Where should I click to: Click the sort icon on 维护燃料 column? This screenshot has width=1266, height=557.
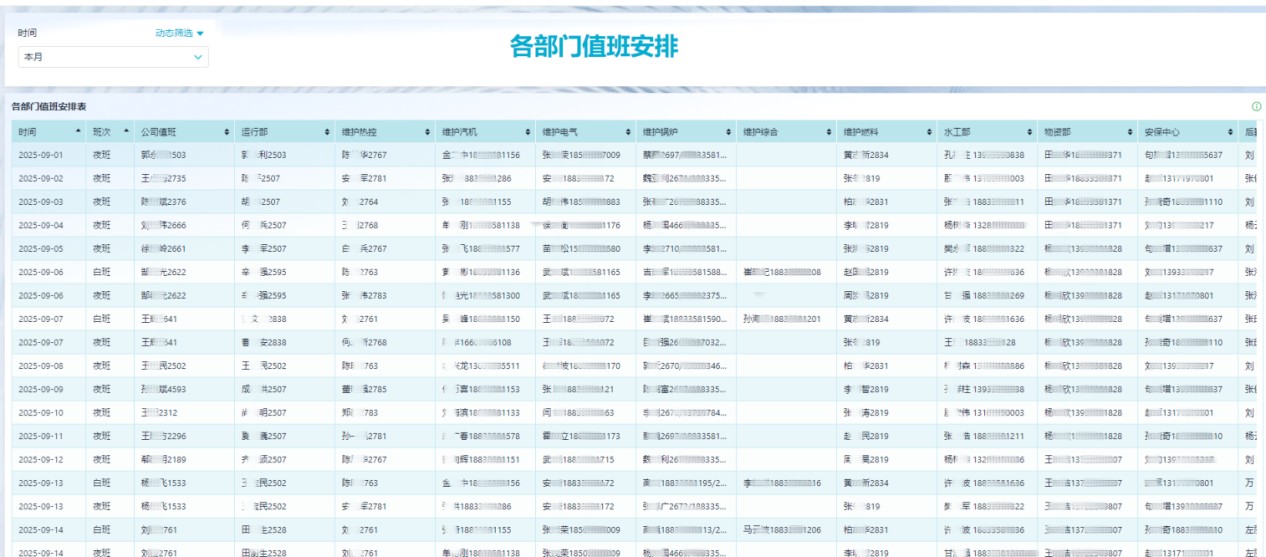[929, 132]
